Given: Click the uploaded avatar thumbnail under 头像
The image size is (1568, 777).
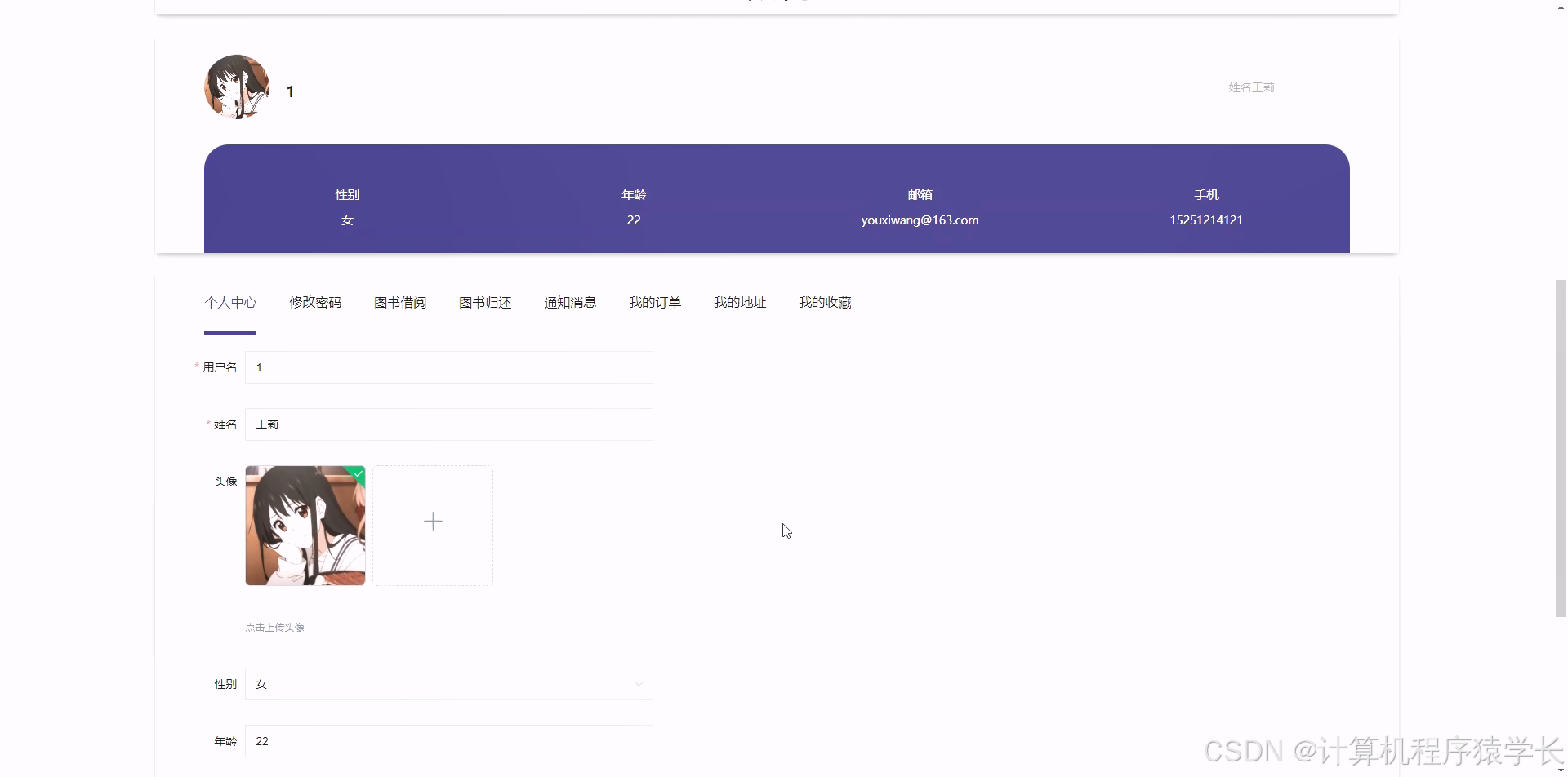Looking at the screenshot, I should (305, 525).
